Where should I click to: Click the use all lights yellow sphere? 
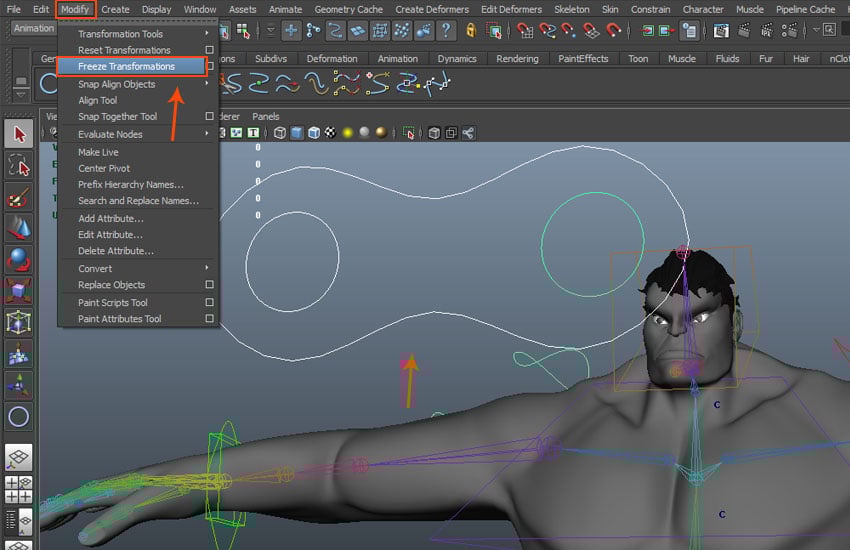[348, 132]
